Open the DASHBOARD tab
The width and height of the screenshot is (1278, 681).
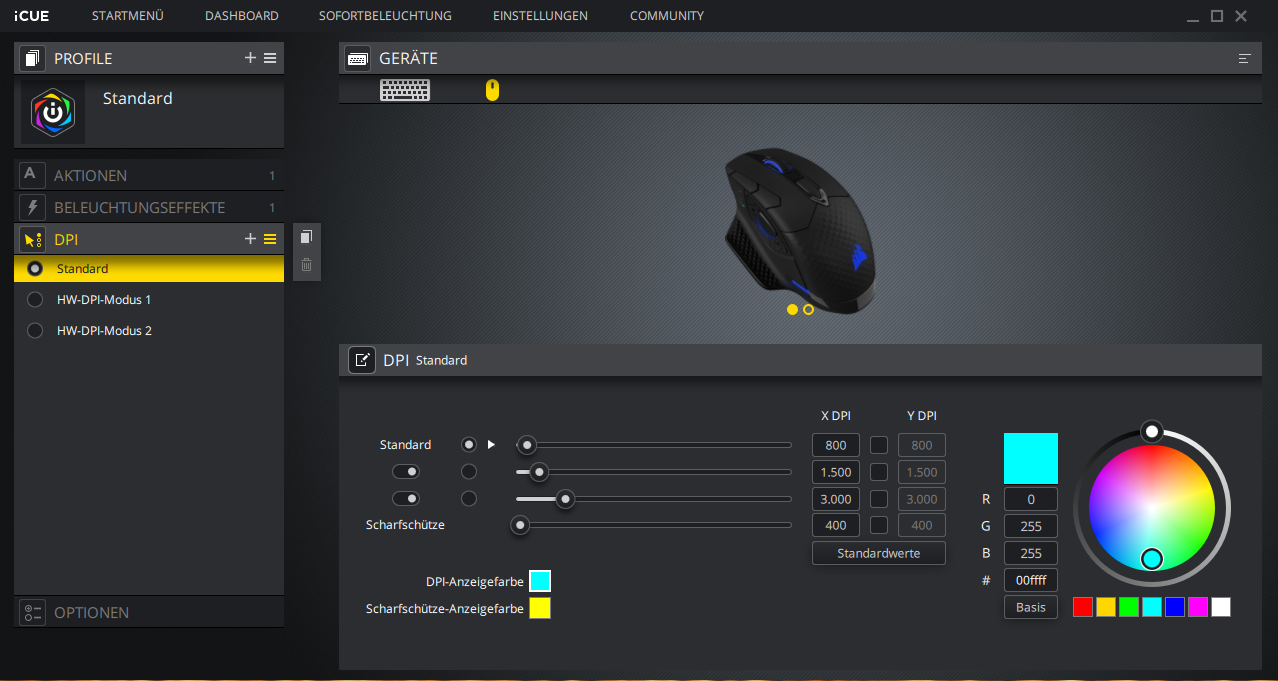[242, 16]
